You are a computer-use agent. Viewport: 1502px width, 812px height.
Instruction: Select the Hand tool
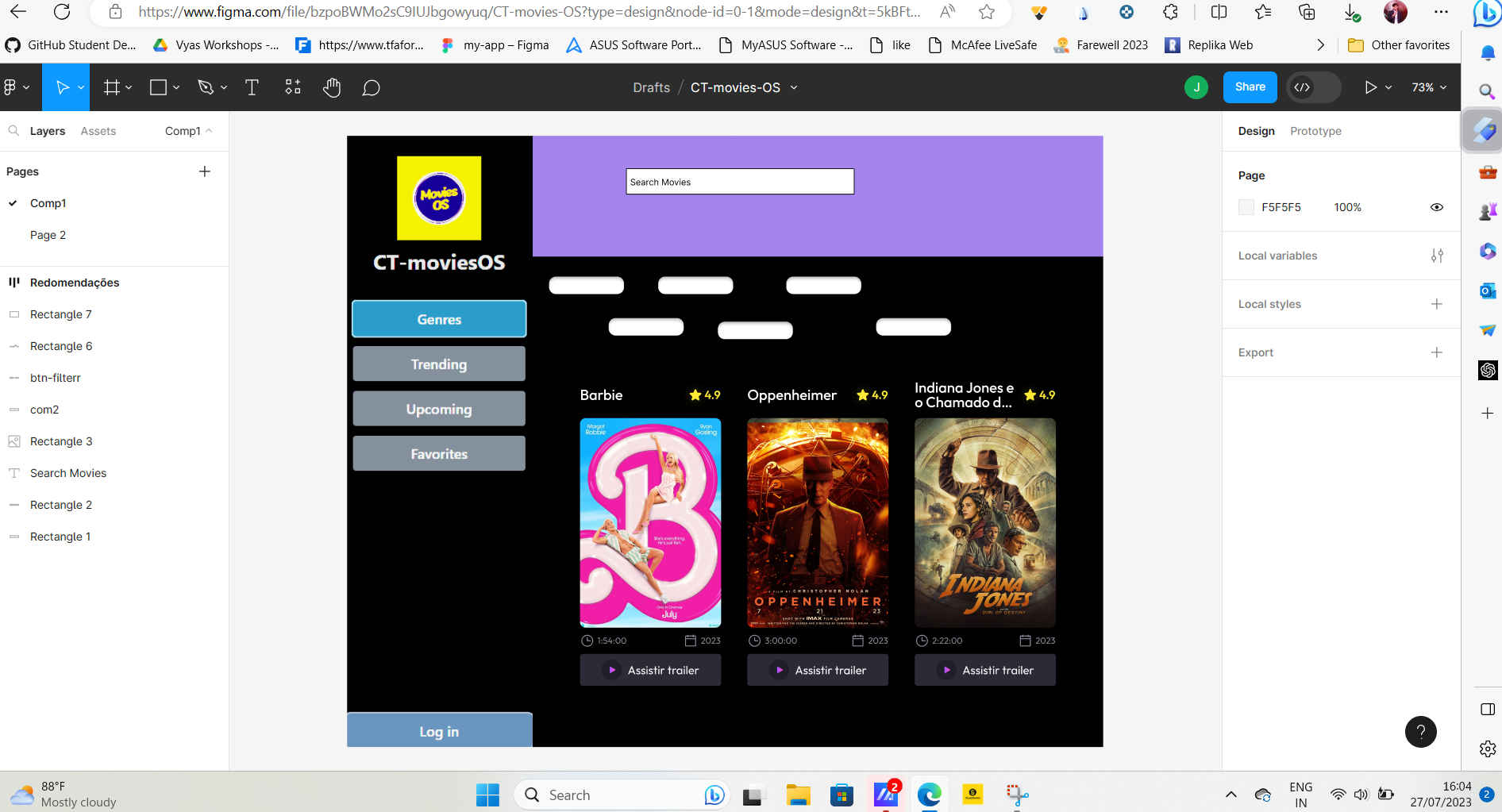pos(332,87)
